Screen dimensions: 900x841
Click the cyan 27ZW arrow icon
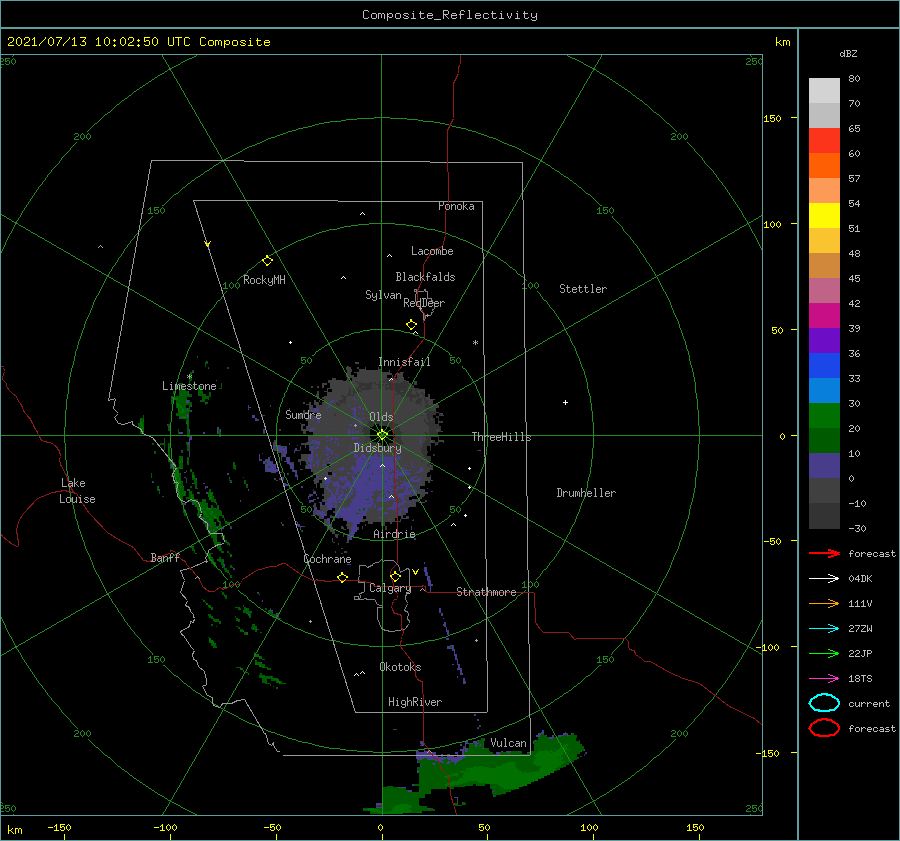click(824, 629)
